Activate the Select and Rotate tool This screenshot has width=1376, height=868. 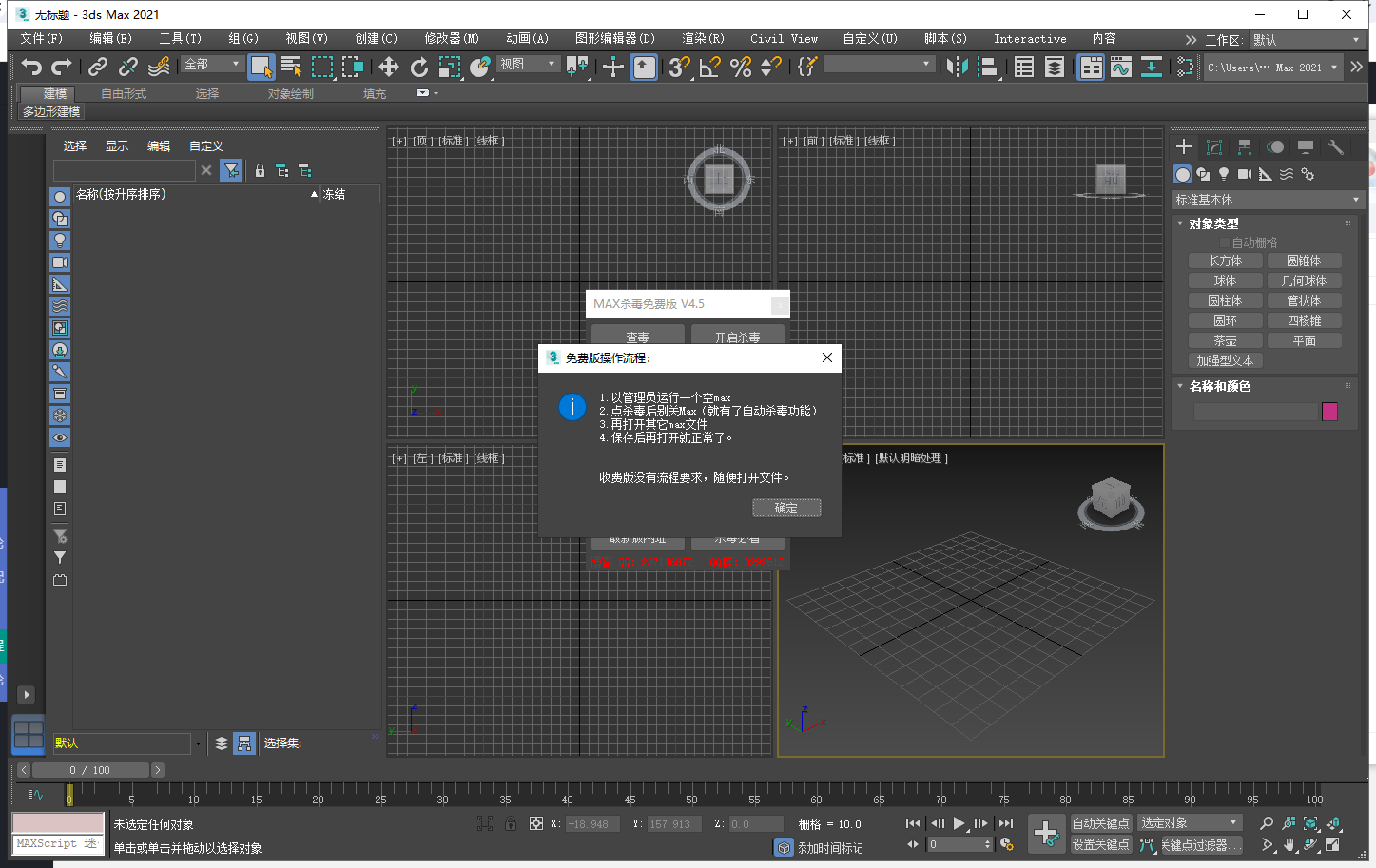[x=419, y=67]
